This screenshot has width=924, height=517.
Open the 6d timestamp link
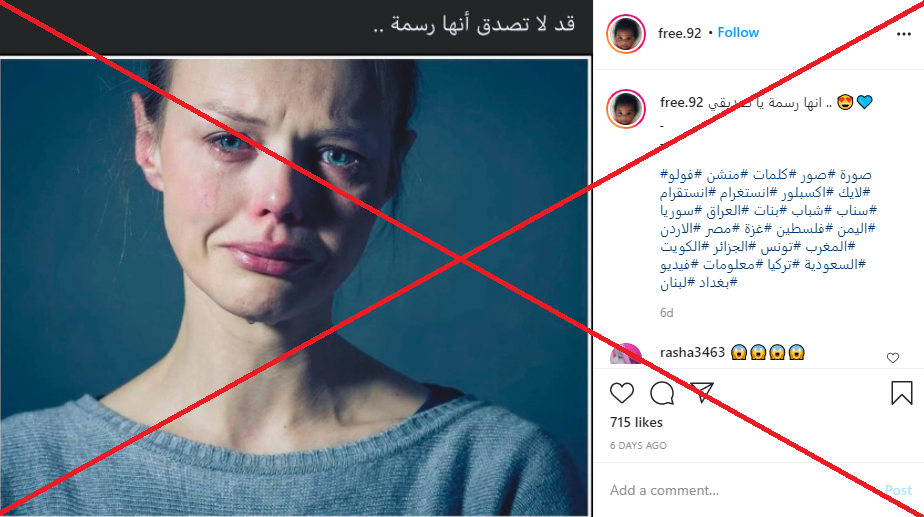[x=666, y=313]
